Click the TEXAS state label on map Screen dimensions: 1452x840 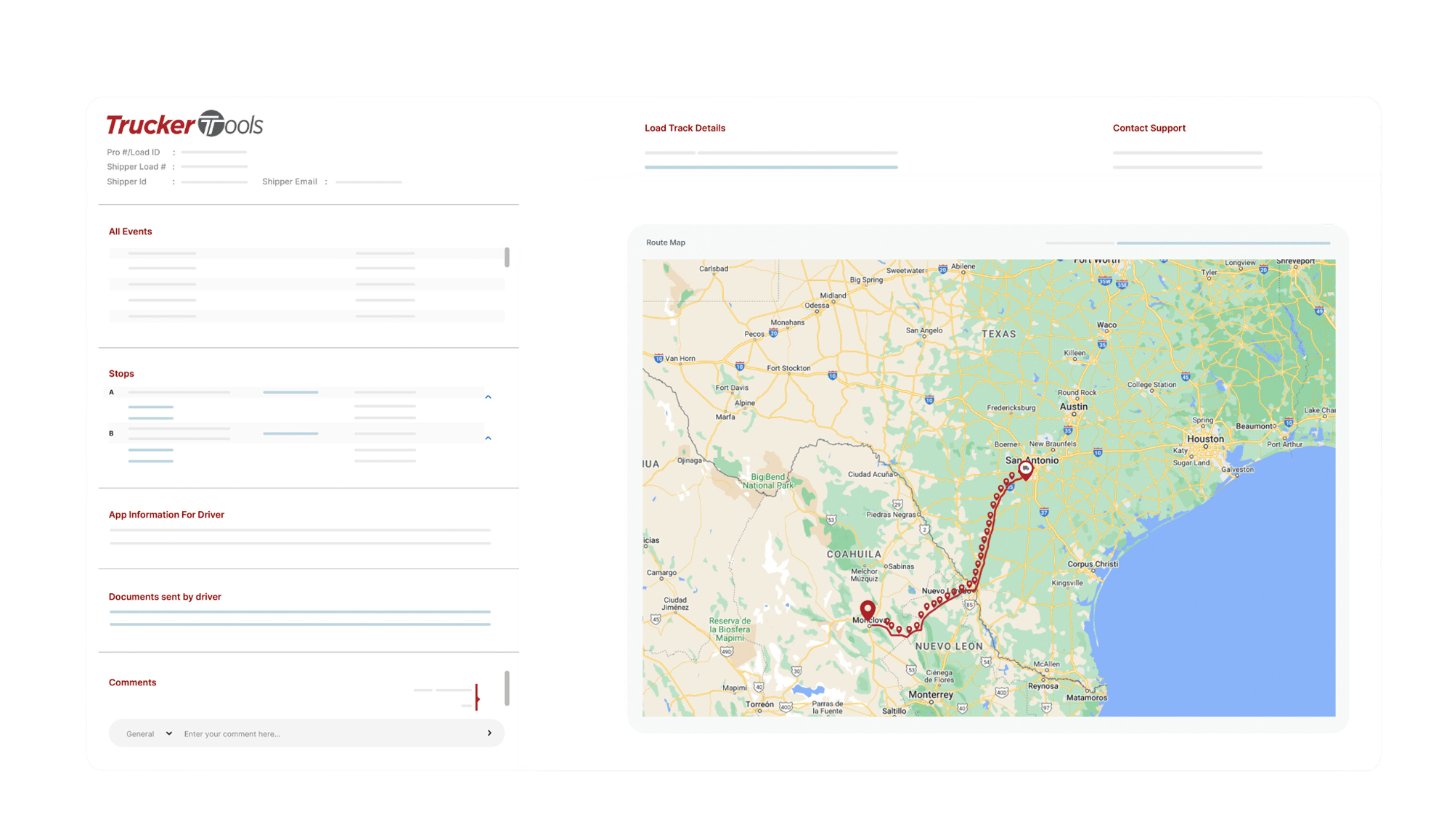(999, 334)
